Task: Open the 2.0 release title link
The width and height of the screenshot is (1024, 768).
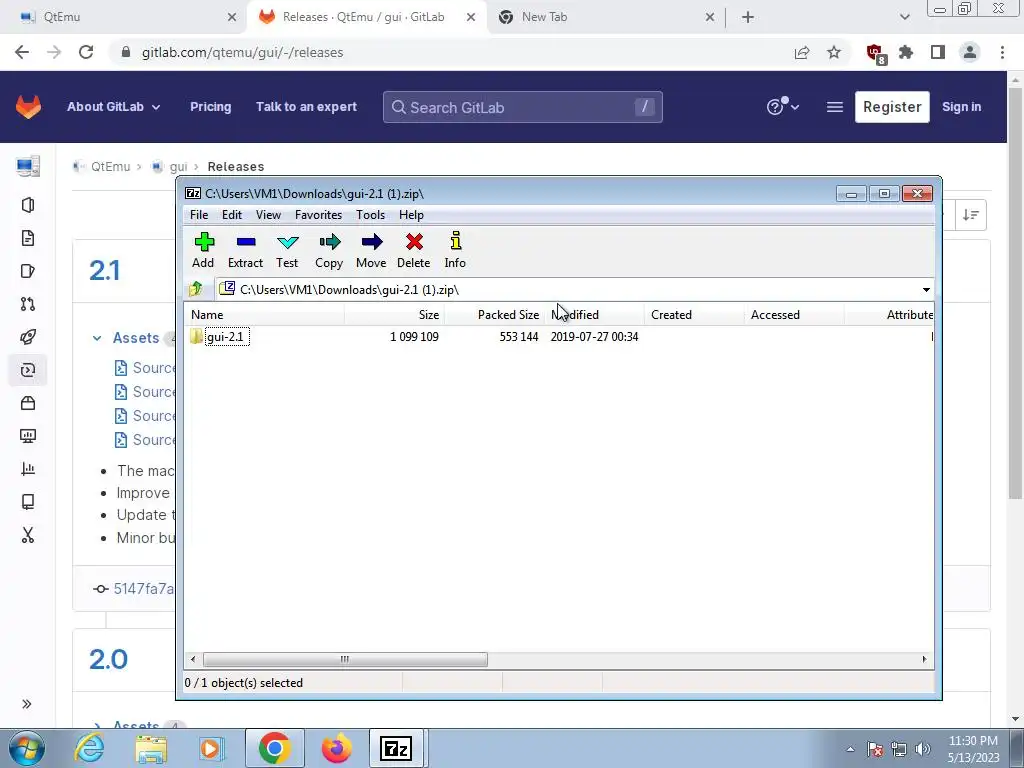Action: click(x=108, y=659)
